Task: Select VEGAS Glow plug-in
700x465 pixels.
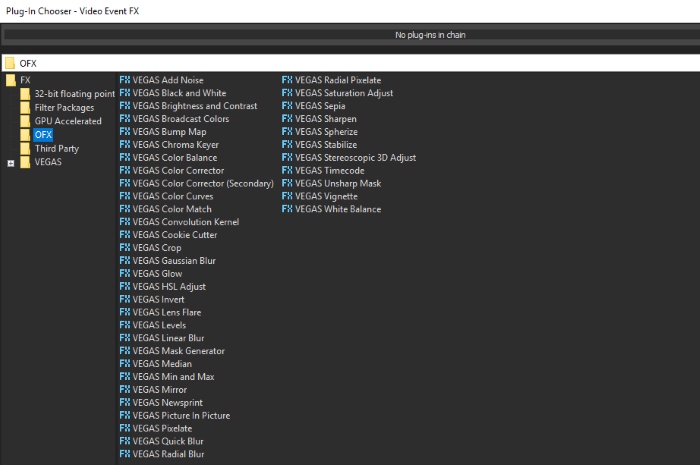Action: [151, 274]
